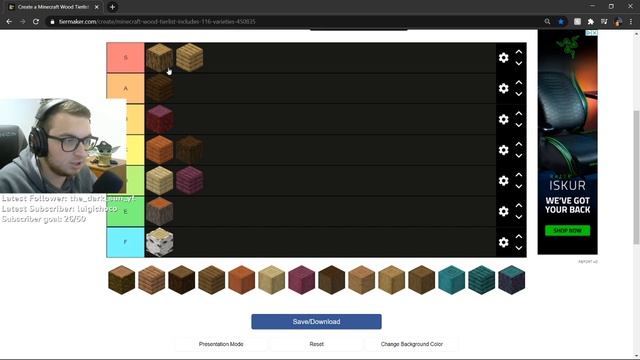The height and width of the screenshot is (360, 640).
Task: Close the Minecraft Wood Tierlist tab
Action: click(x=97, y=7)
